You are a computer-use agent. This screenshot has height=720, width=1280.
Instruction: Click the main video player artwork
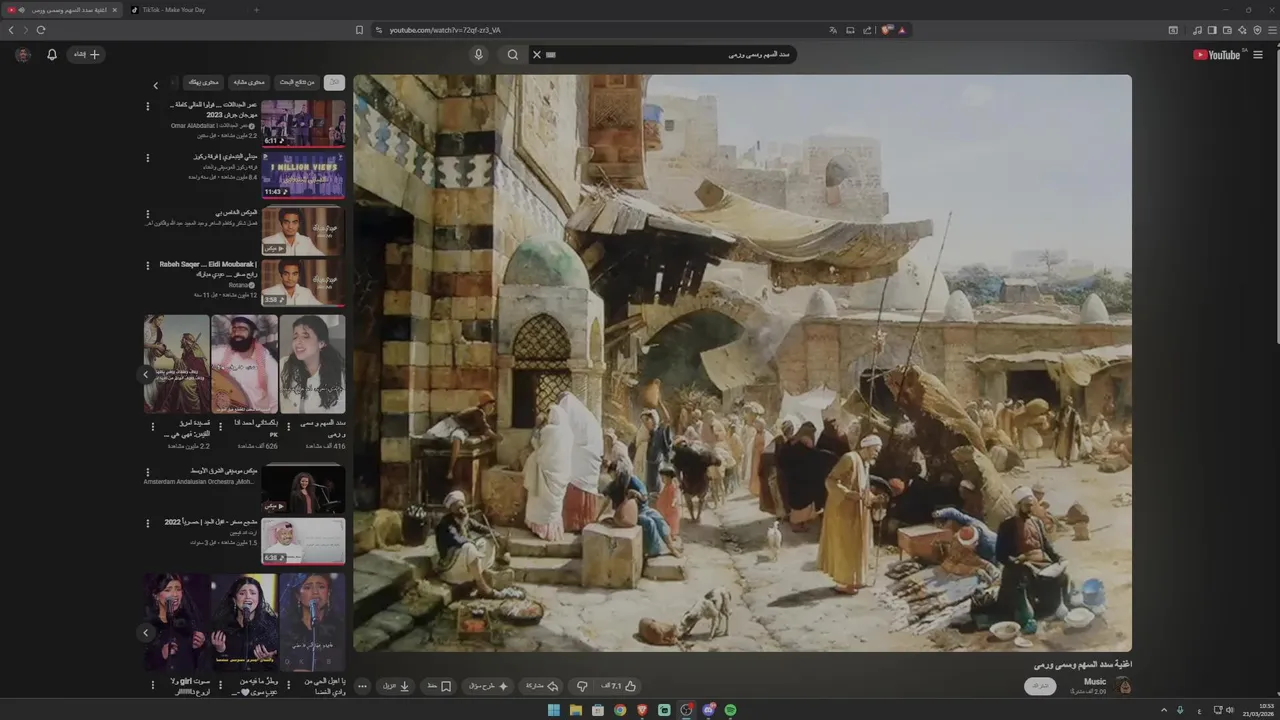[742, 363]
